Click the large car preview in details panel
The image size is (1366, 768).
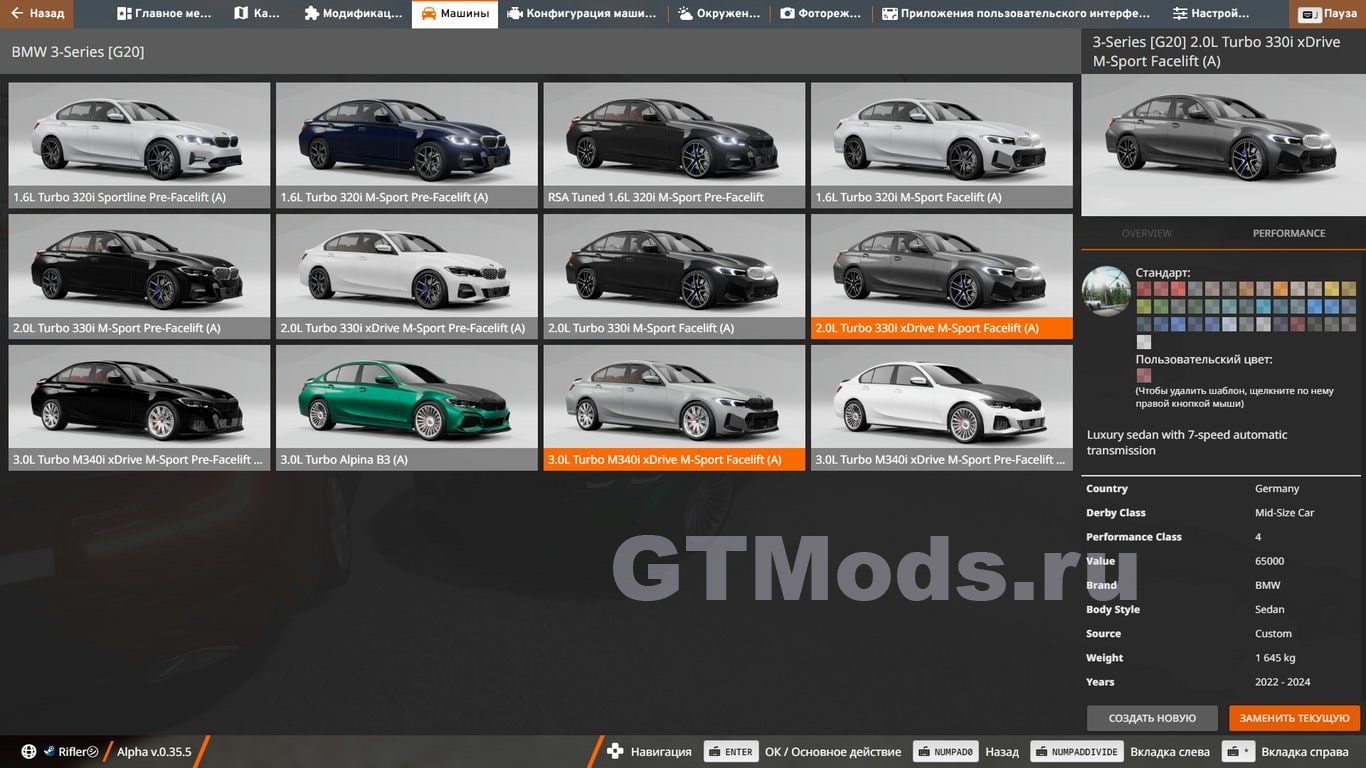(x=1223, y=145)
